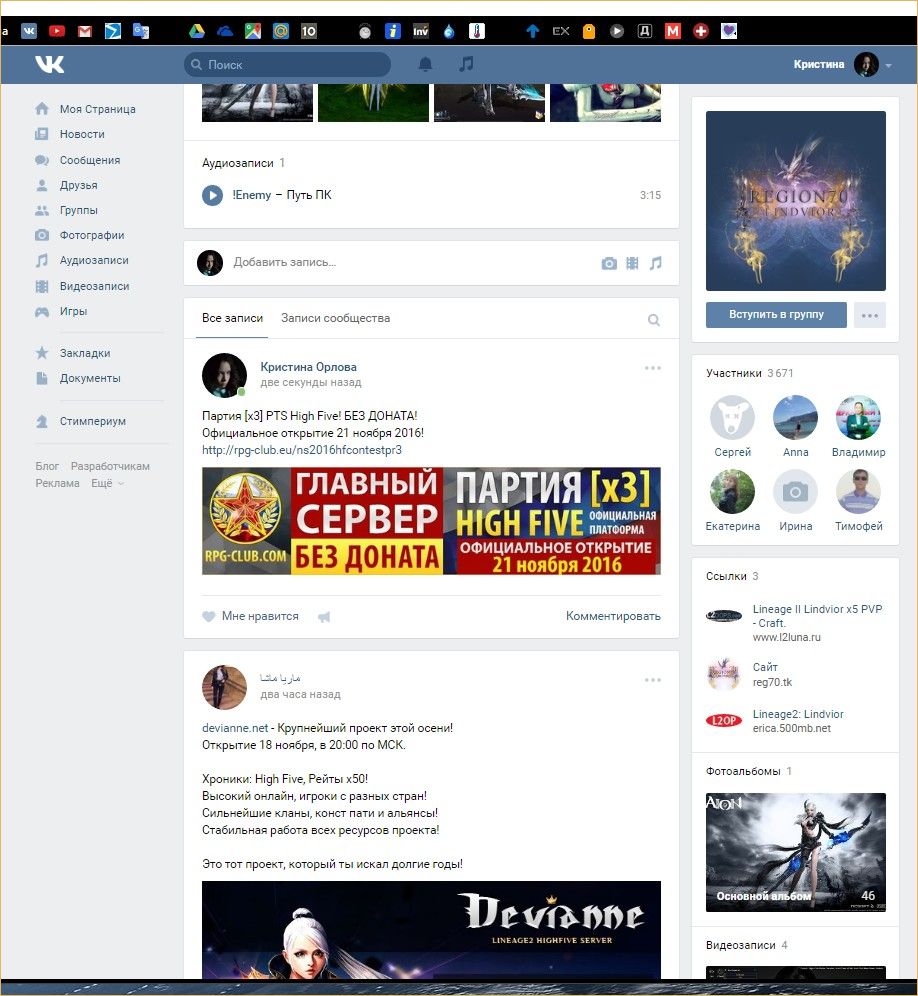Switch to Все записи tab
The width and height of the screenshot is (918, 996).
[233, 318]
